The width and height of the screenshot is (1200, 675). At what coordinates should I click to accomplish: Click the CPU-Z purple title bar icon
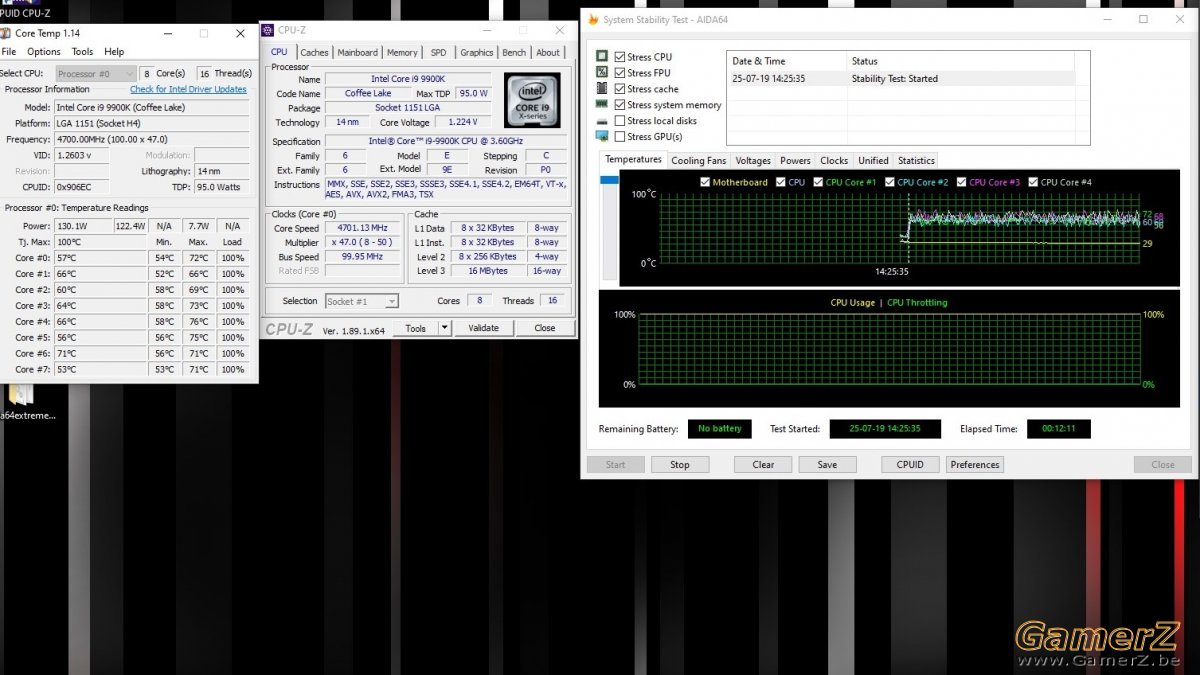click(x=268, y=30)
